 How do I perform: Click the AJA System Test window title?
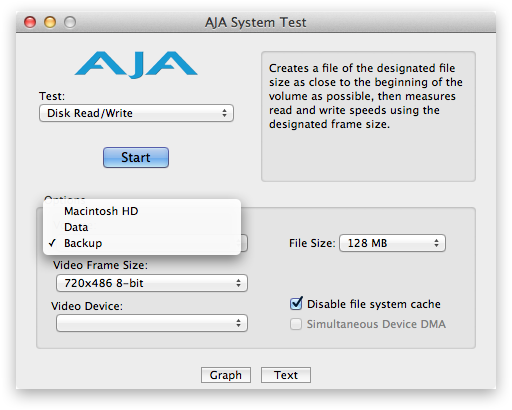click(x=256, y=22)
